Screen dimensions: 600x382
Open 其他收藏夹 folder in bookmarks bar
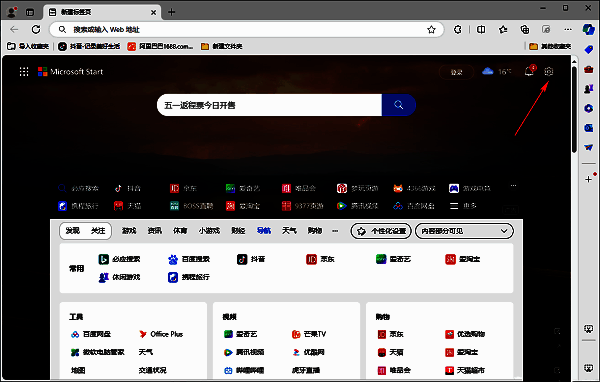pyautogui.click(x=550, y=46)
